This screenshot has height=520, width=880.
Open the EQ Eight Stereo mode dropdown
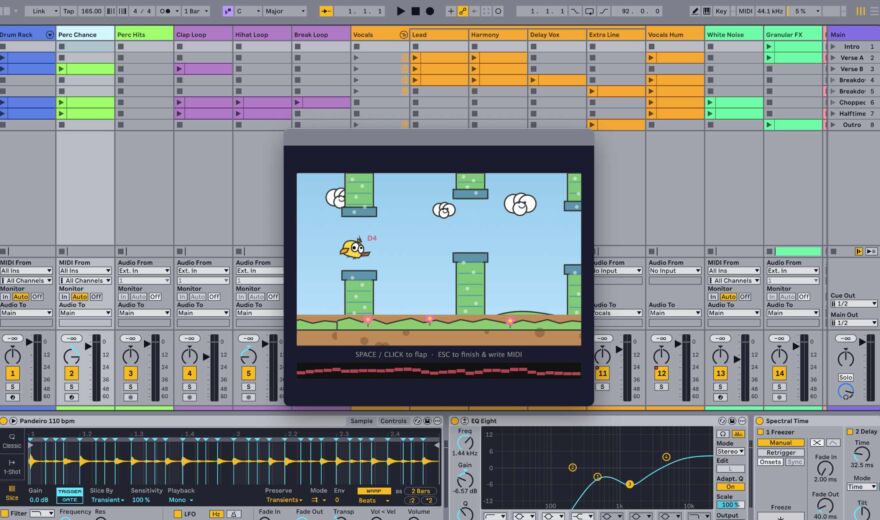pyautogui.click(x=730, y=451)
